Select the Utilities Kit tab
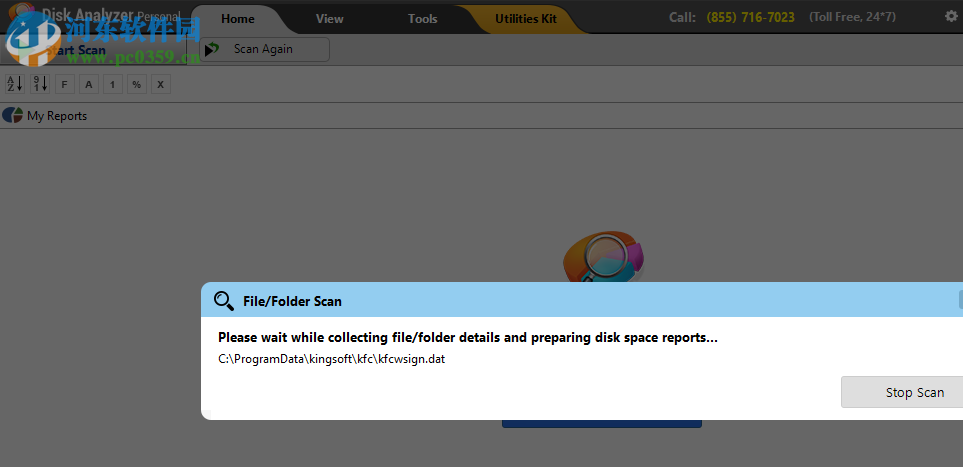Screen dimensions: 963x467 point(526,19)
